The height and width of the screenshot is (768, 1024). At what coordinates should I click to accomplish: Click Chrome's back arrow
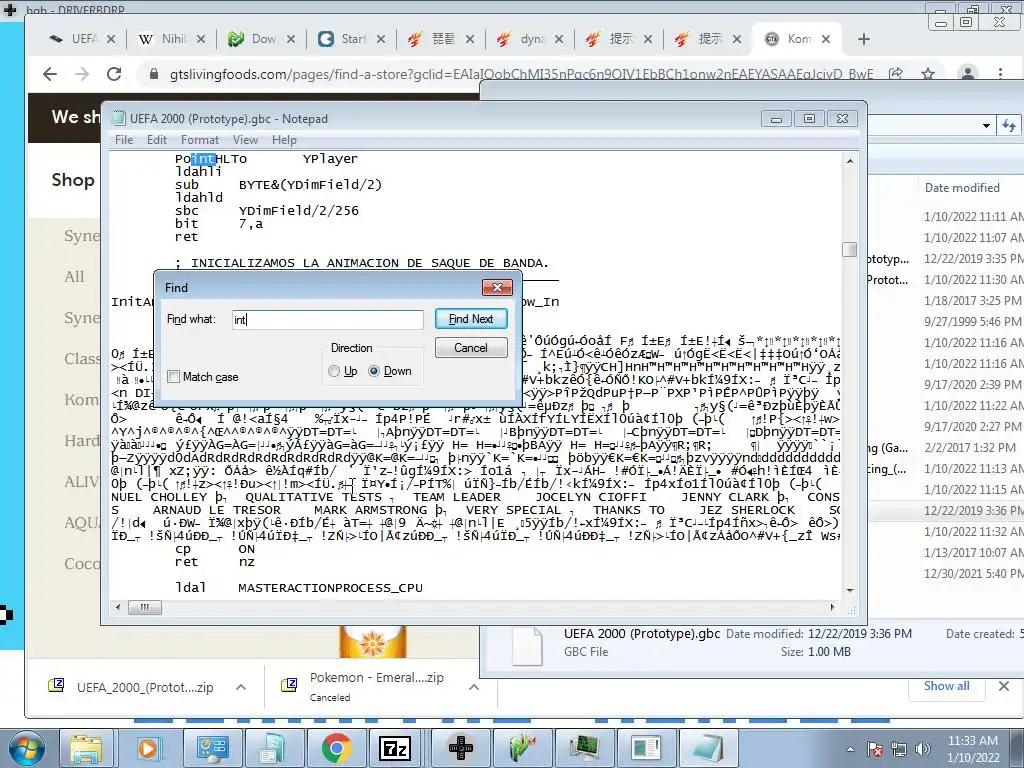(50, 74)
